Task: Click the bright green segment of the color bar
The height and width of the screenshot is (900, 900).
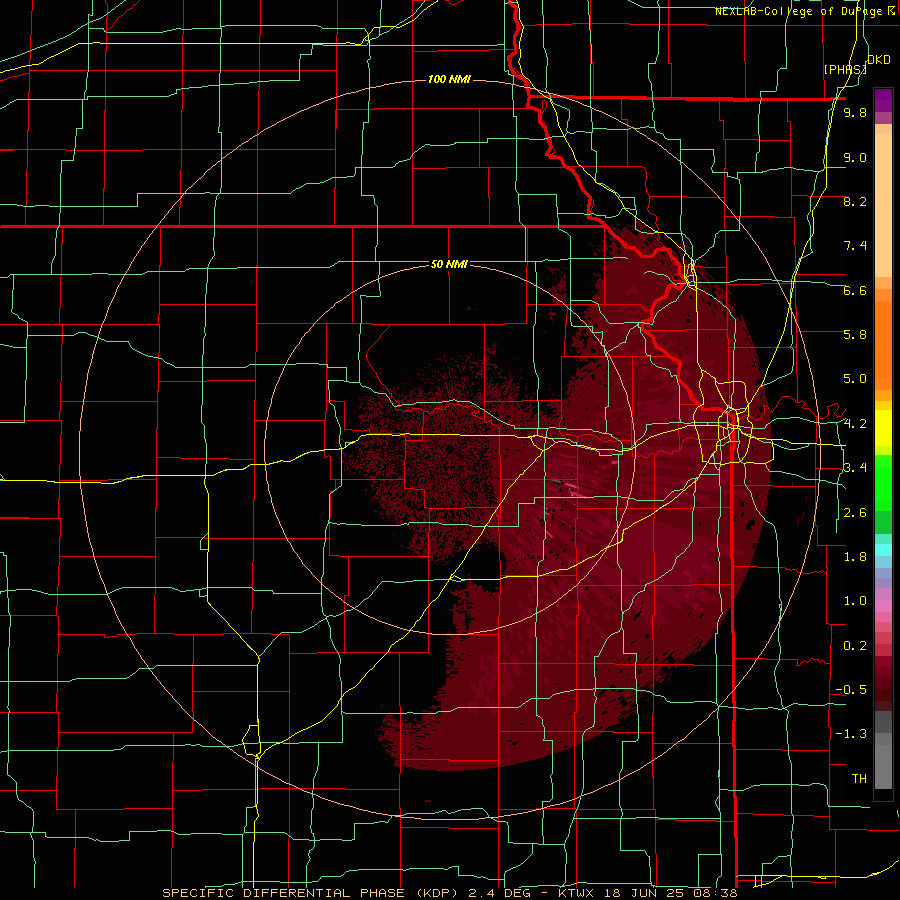Action: (x=883, y=482)
